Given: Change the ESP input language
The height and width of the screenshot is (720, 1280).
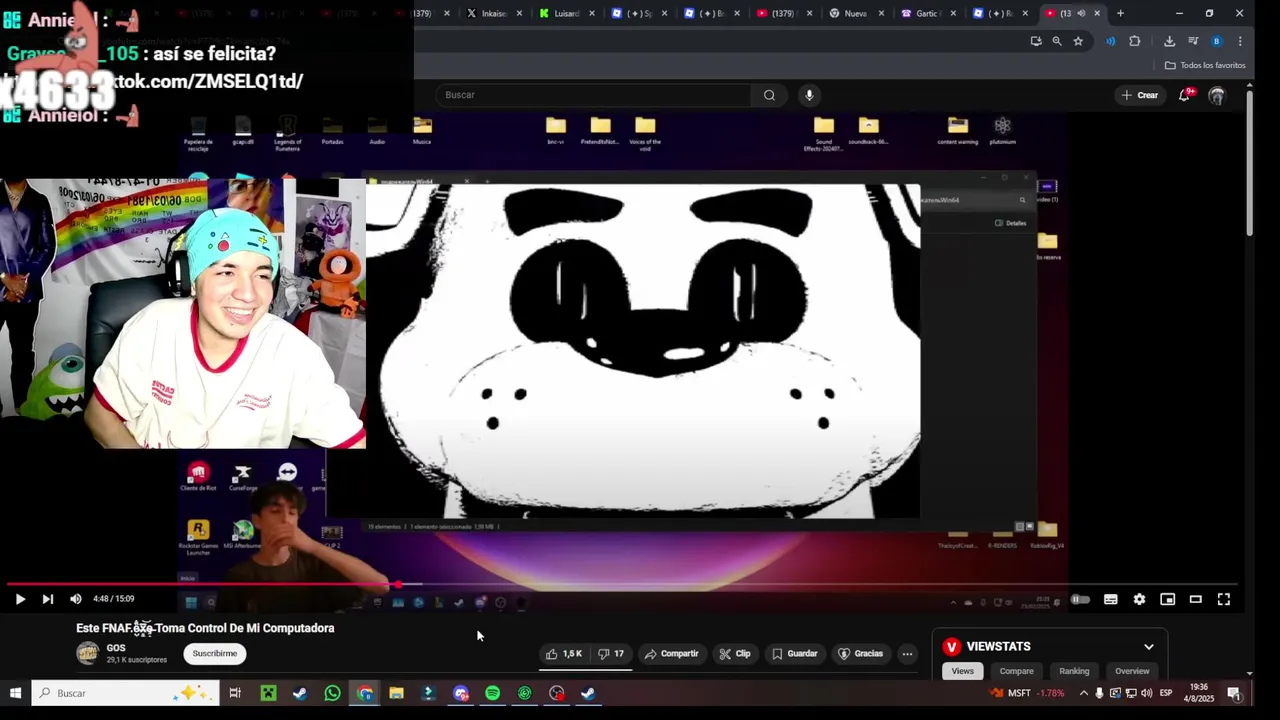Looking at the screenshot, I should (1166, 693).
